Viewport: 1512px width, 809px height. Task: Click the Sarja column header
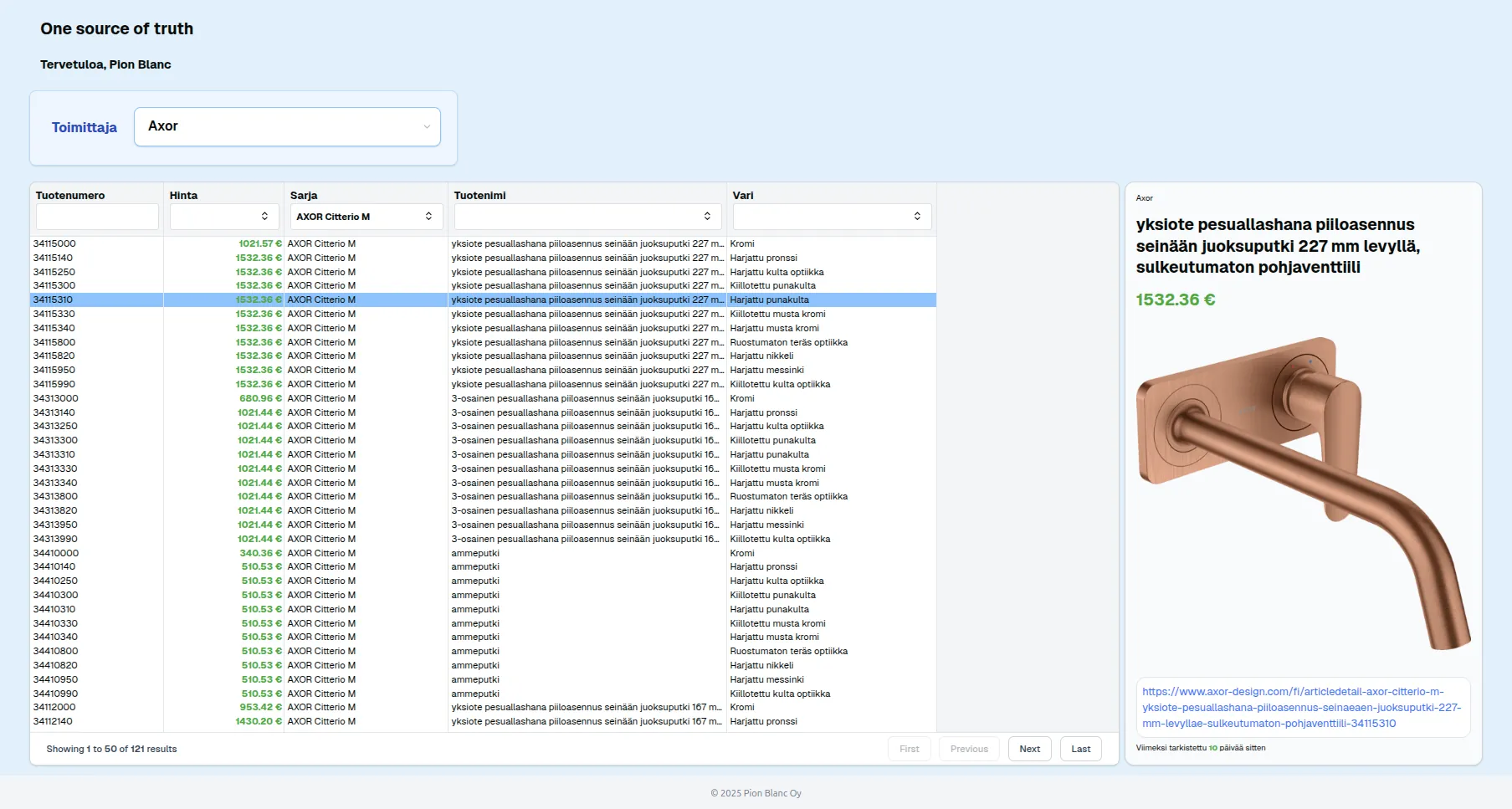304,196
